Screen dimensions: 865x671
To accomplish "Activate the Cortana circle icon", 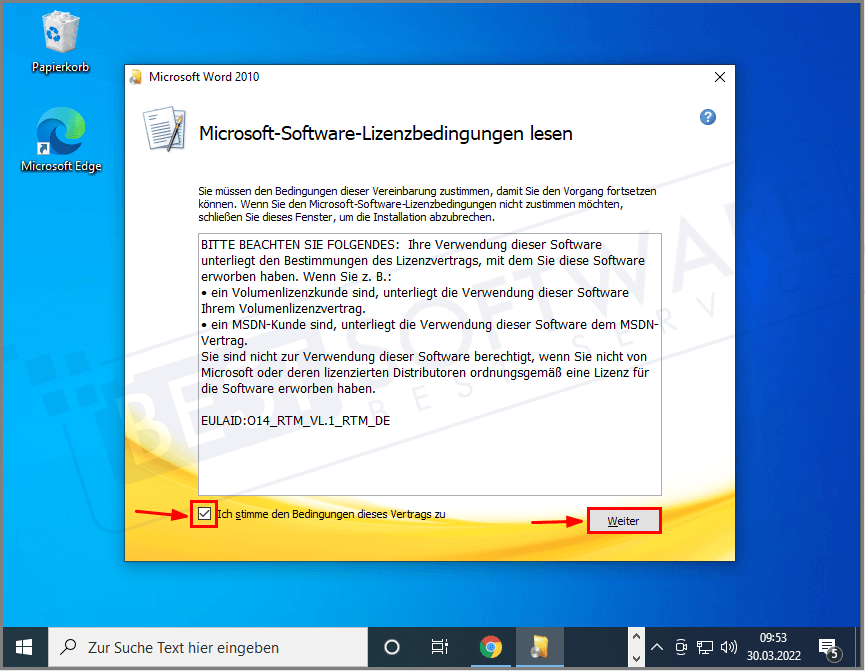I will [x=392, y=647].
